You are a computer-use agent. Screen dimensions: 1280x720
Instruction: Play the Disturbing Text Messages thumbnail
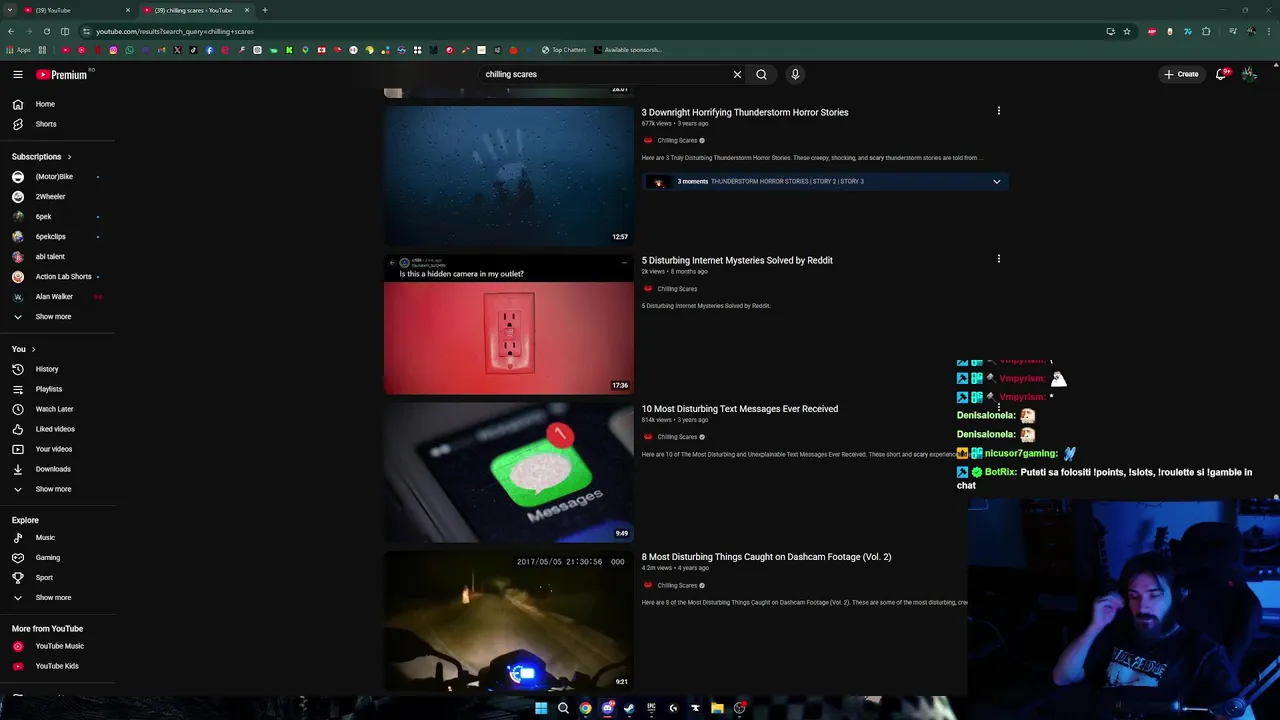pyautogui.click(x=509, y=472)
